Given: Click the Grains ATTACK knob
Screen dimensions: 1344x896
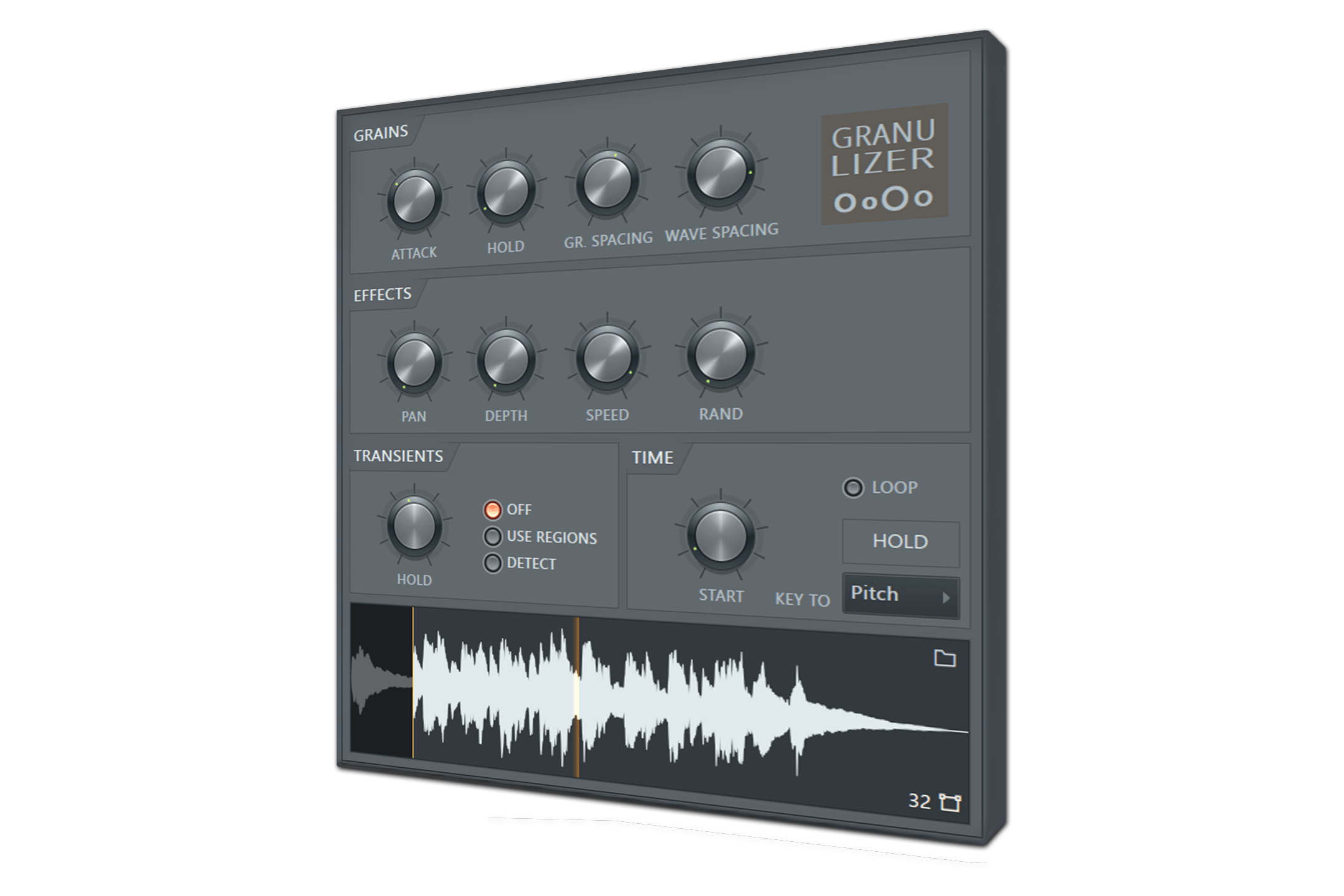Looking at the screenshot, I should (414, 199).
